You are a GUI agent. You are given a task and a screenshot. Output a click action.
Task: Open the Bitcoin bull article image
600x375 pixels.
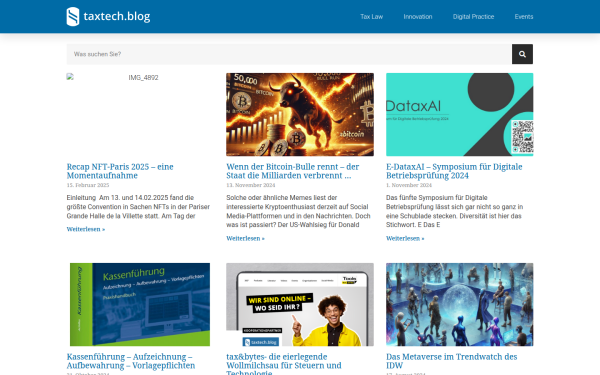[x=300, y=114]
